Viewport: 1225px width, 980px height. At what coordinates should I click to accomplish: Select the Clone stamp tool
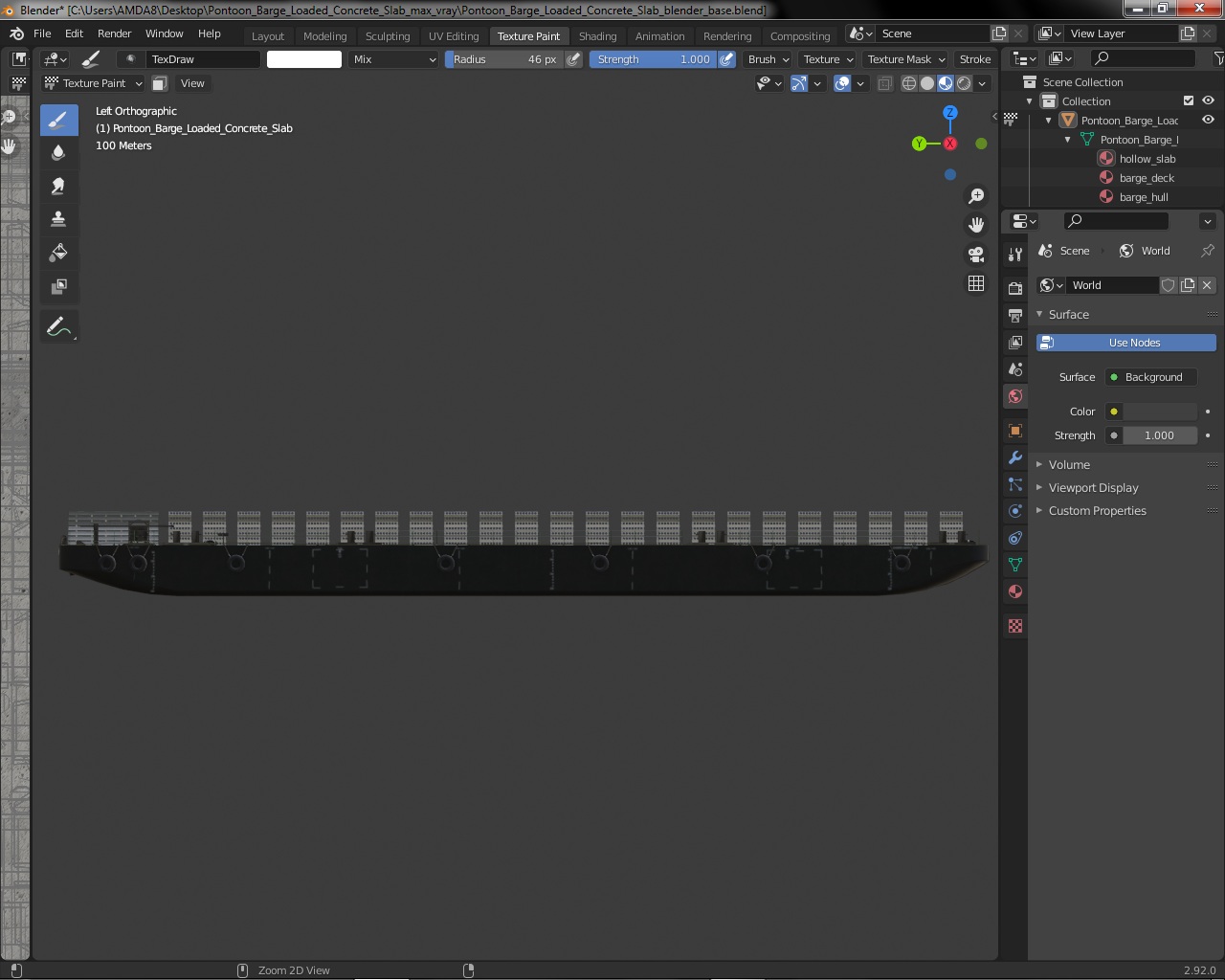point(58,219)
